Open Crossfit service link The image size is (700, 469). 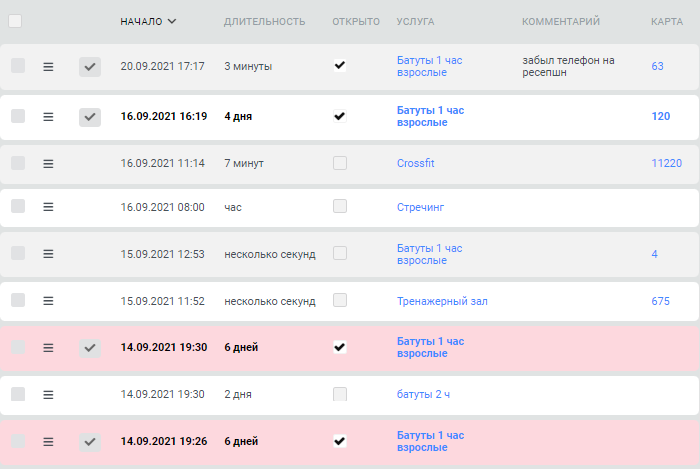pos(416,163)
